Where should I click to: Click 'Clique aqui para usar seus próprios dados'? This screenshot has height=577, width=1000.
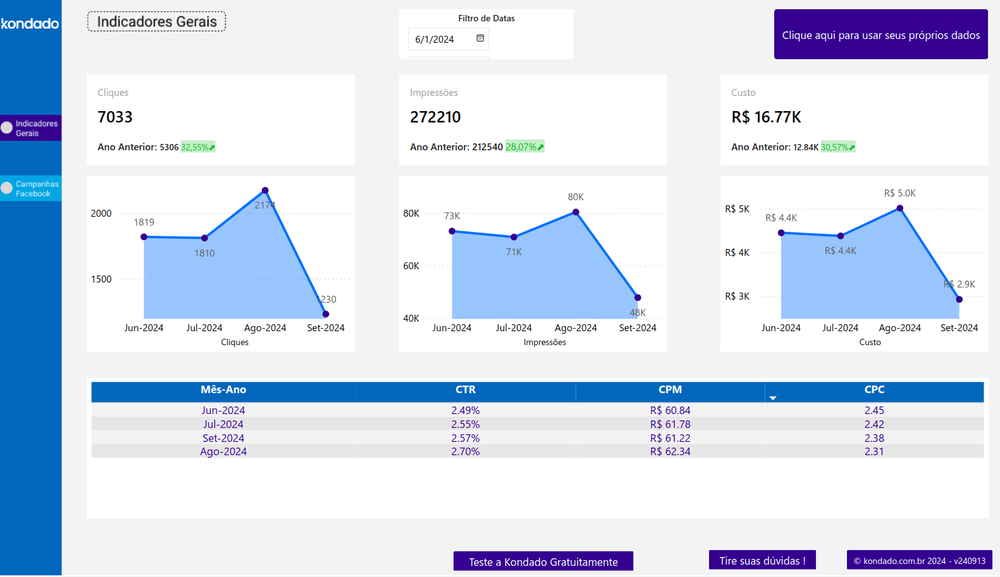tap(880, 34)
